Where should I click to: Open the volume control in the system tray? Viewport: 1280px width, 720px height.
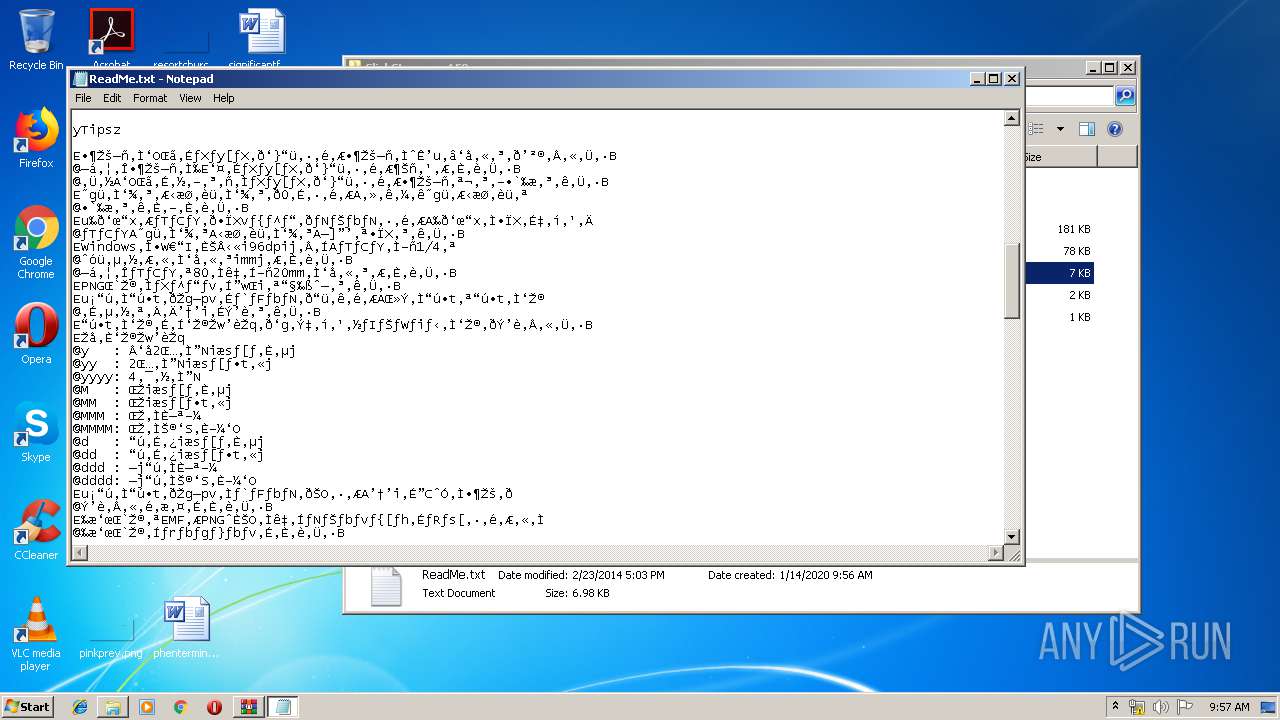point(1161,707)
